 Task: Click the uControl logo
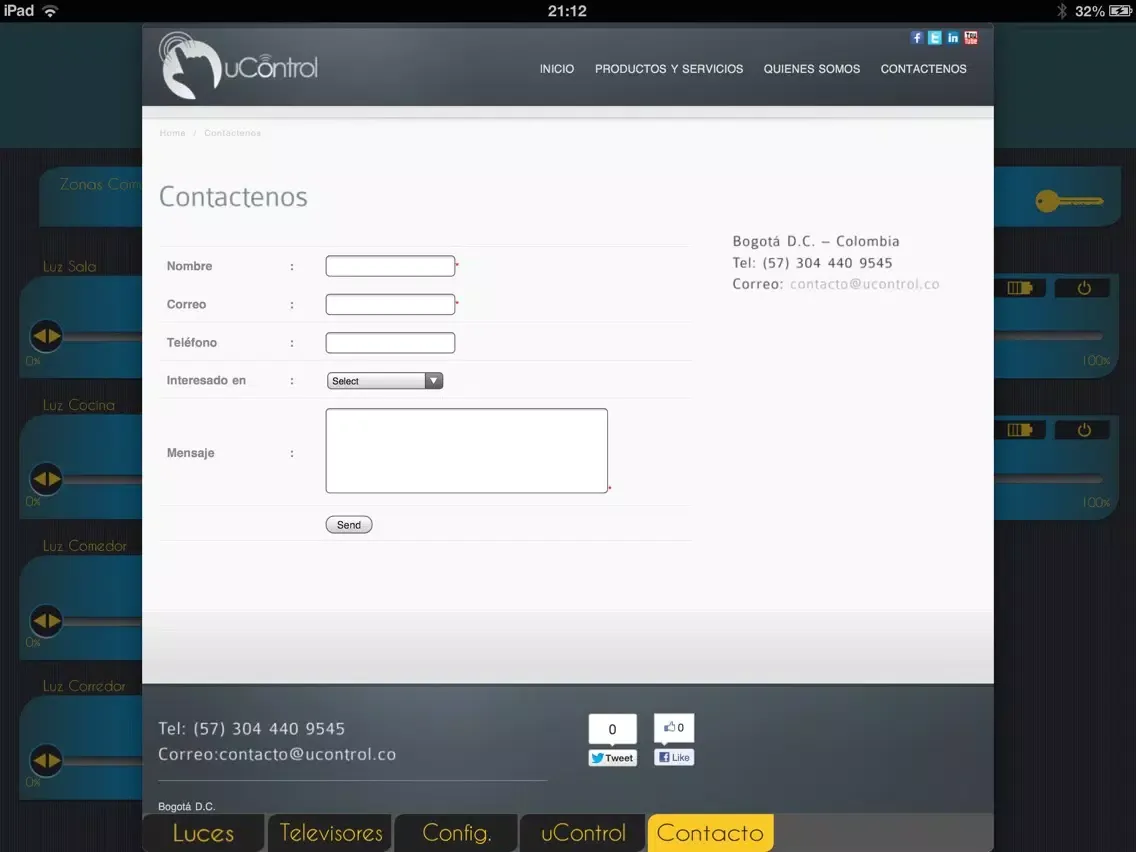click(x=239, y=66)
